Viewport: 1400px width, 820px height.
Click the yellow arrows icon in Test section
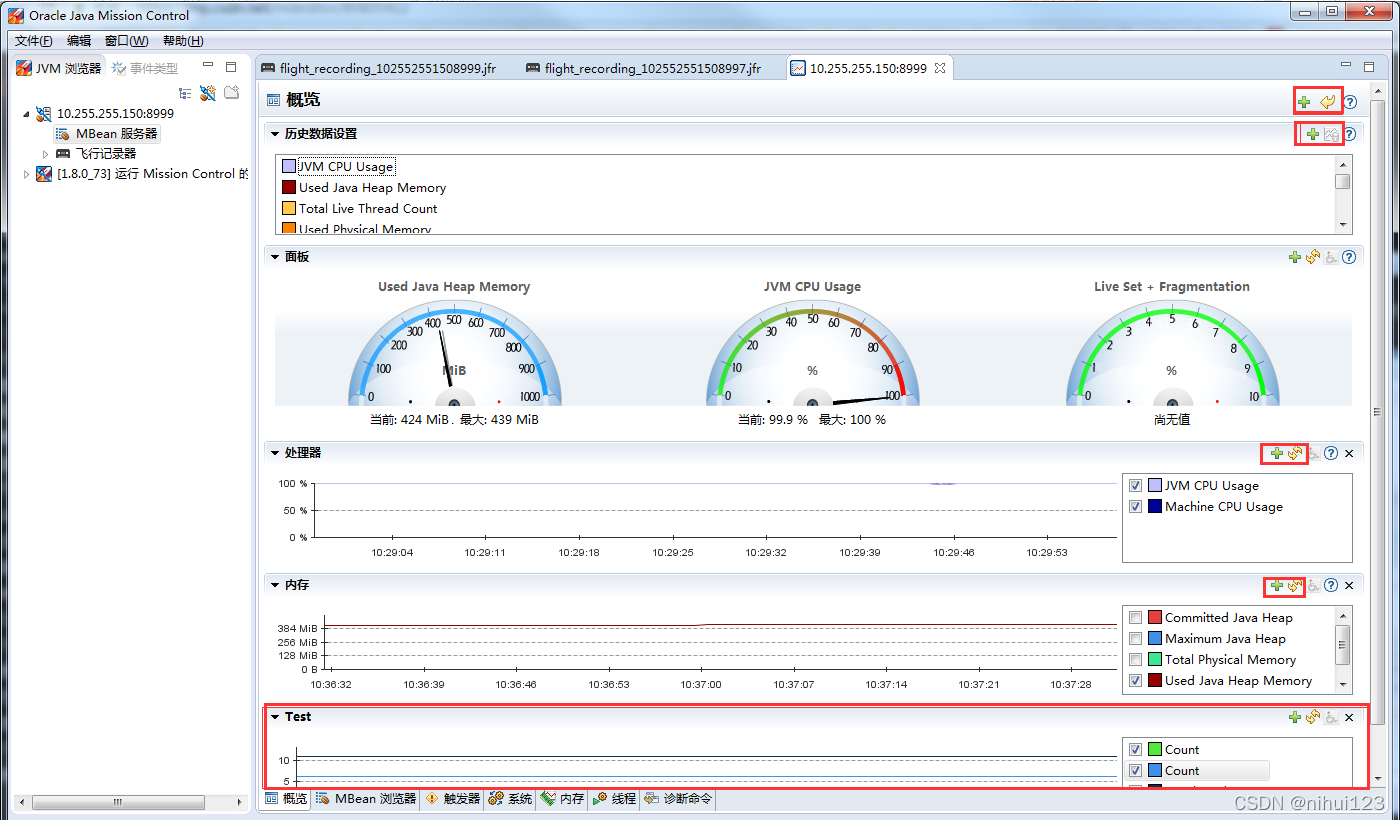(x=1313, y=717)
